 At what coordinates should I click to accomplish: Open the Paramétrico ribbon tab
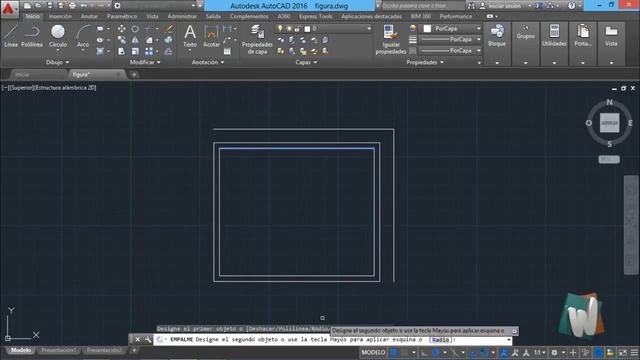(x=122, y=16)
